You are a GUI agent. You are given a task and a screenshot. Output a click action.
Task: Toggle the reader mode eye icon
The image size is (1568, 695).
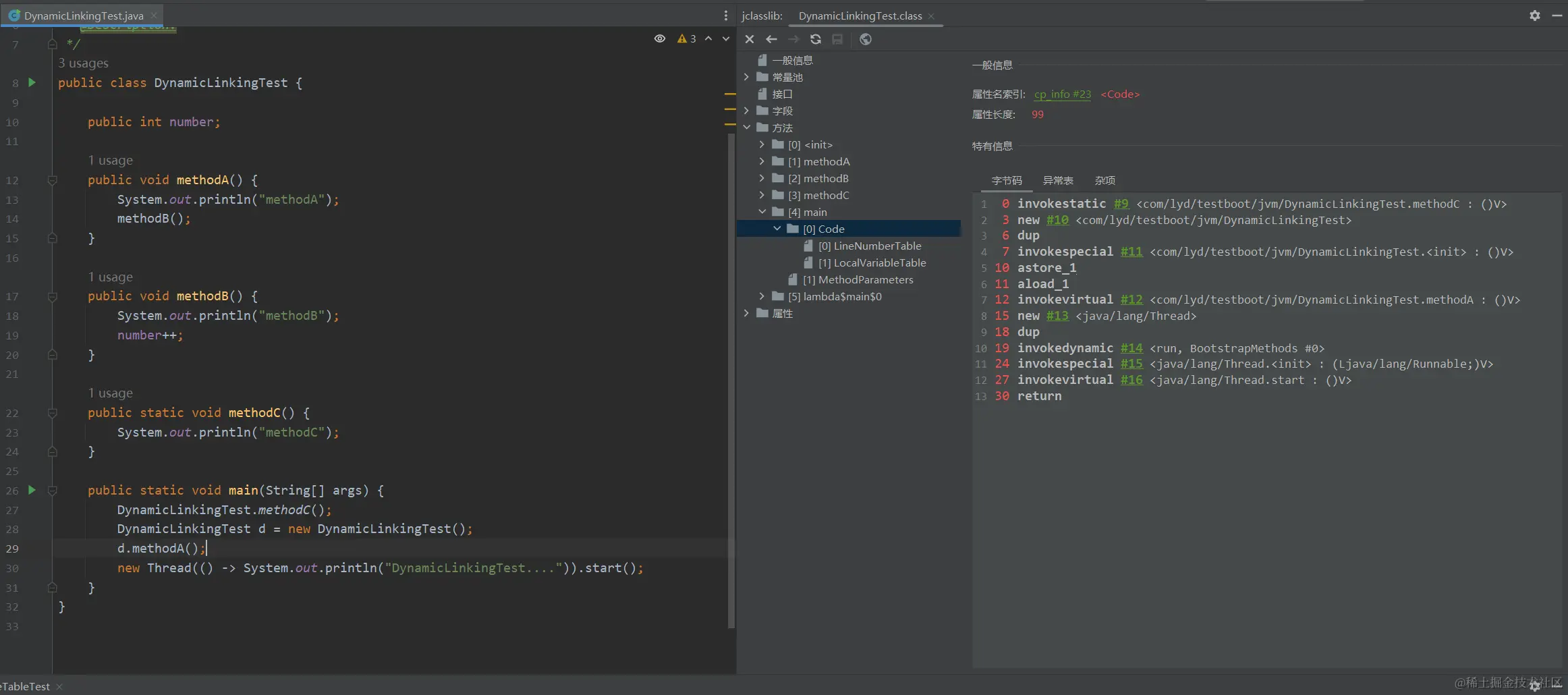click(660, 39)
